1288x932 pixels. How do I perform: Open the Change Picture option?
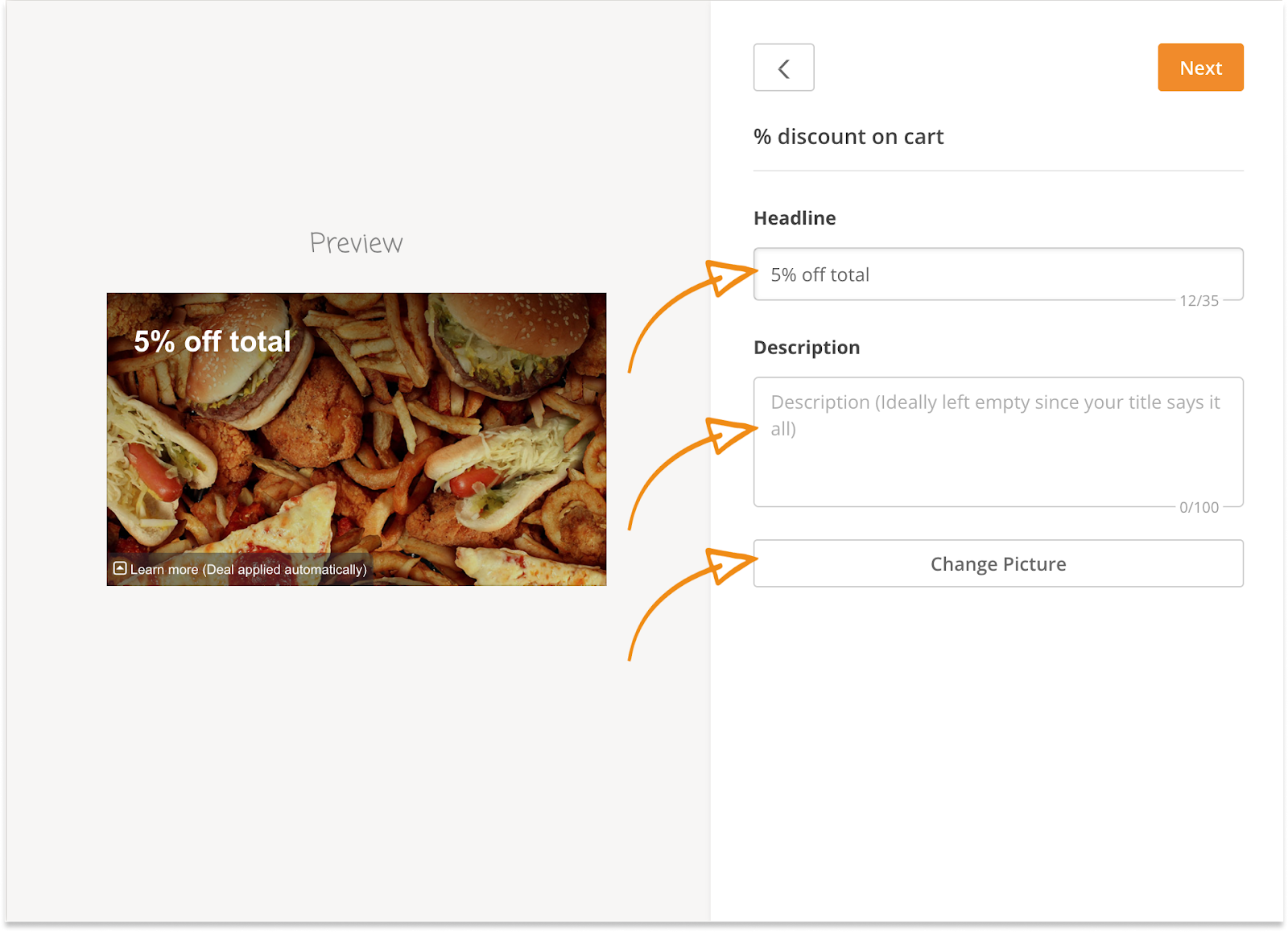click(998, 563)
